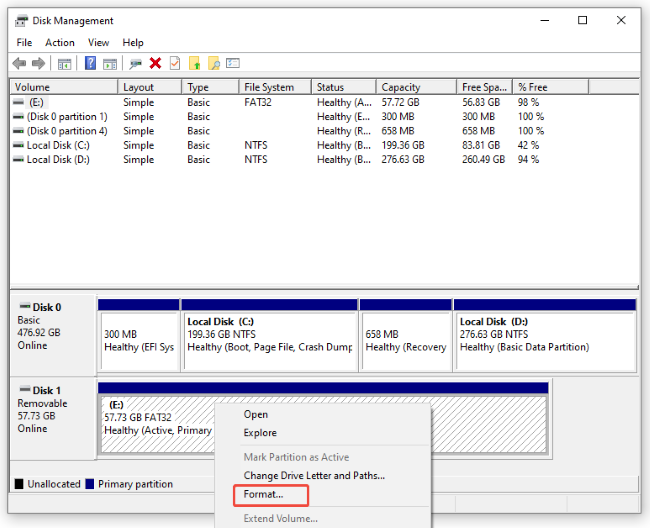
Task: Sort by the Status column header
Action: pyautogui.click(x=344, y=87)
